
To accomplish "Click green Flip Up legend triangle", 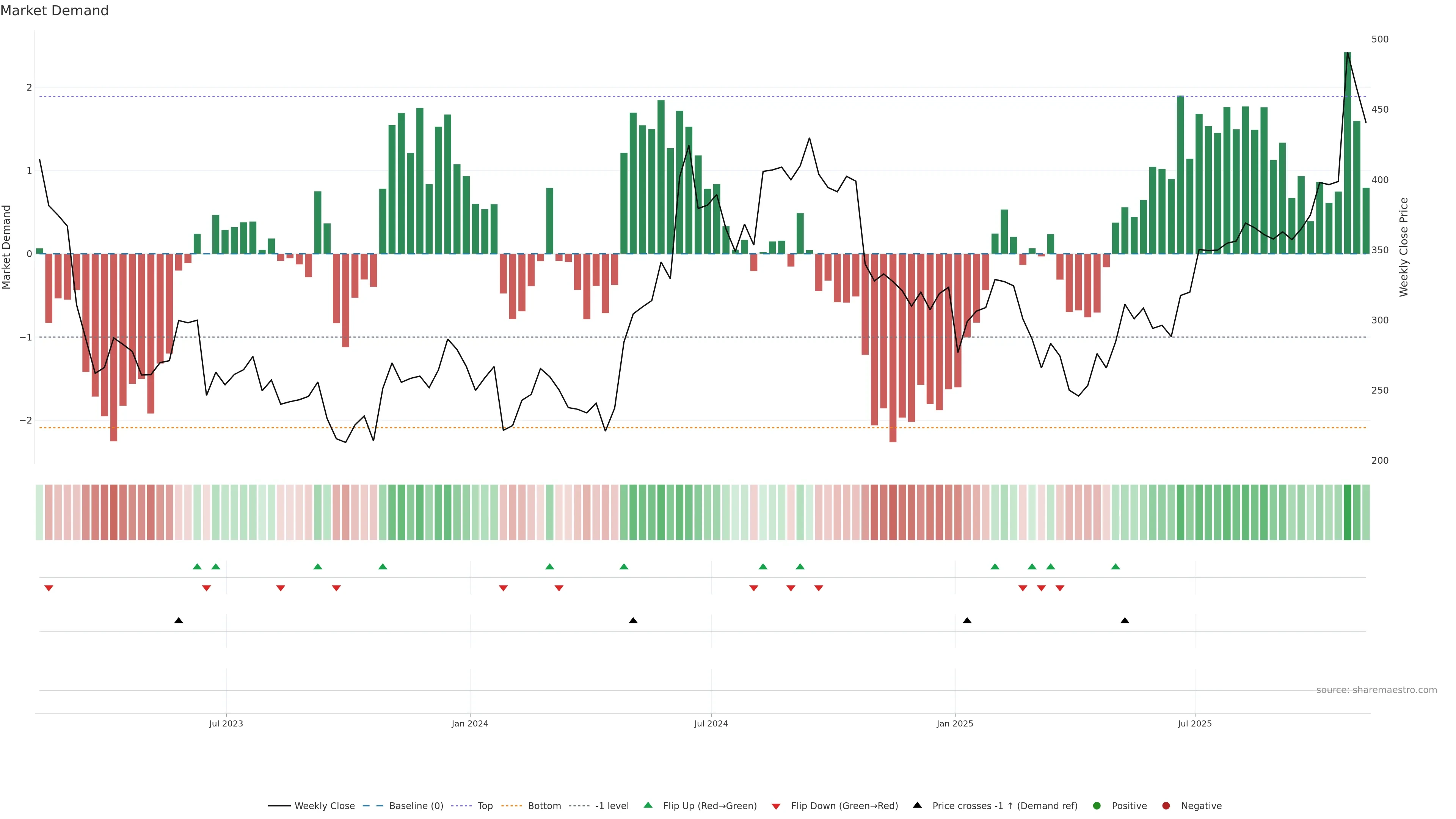I will click(648, 805).
